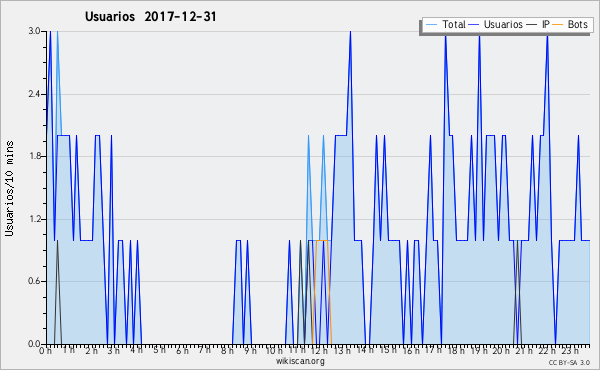Click the '1.8' y-axis value
The image size is (600, 370).
coord(34,156)
